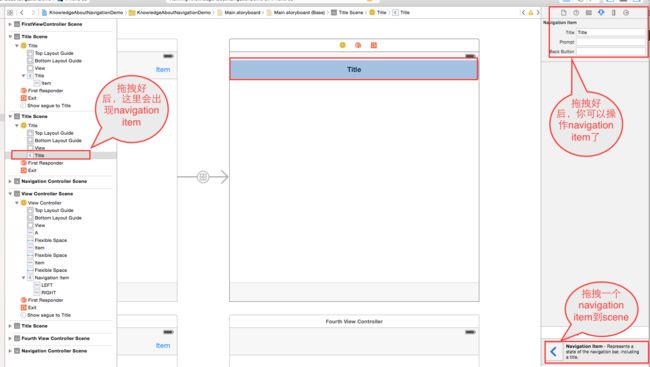Screen dimensions: 650x367
Task: Show the Attributes inspector
Action: [601, 13]
